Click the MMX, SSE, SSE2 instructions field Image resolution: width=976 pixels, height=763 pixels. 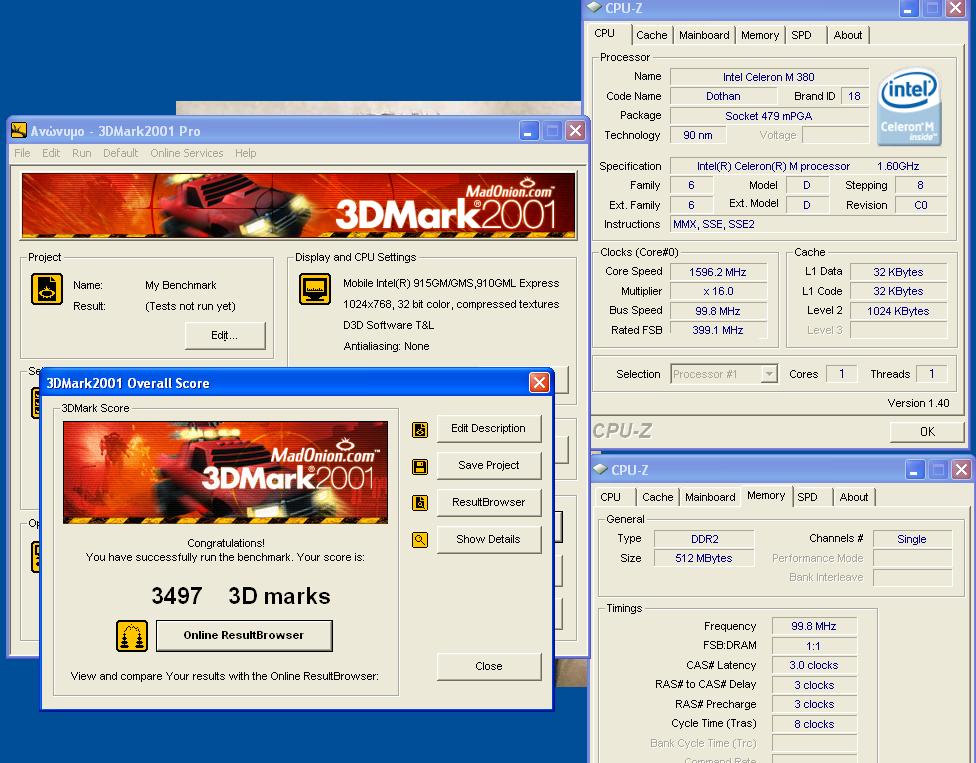click(x=809, y=224)
